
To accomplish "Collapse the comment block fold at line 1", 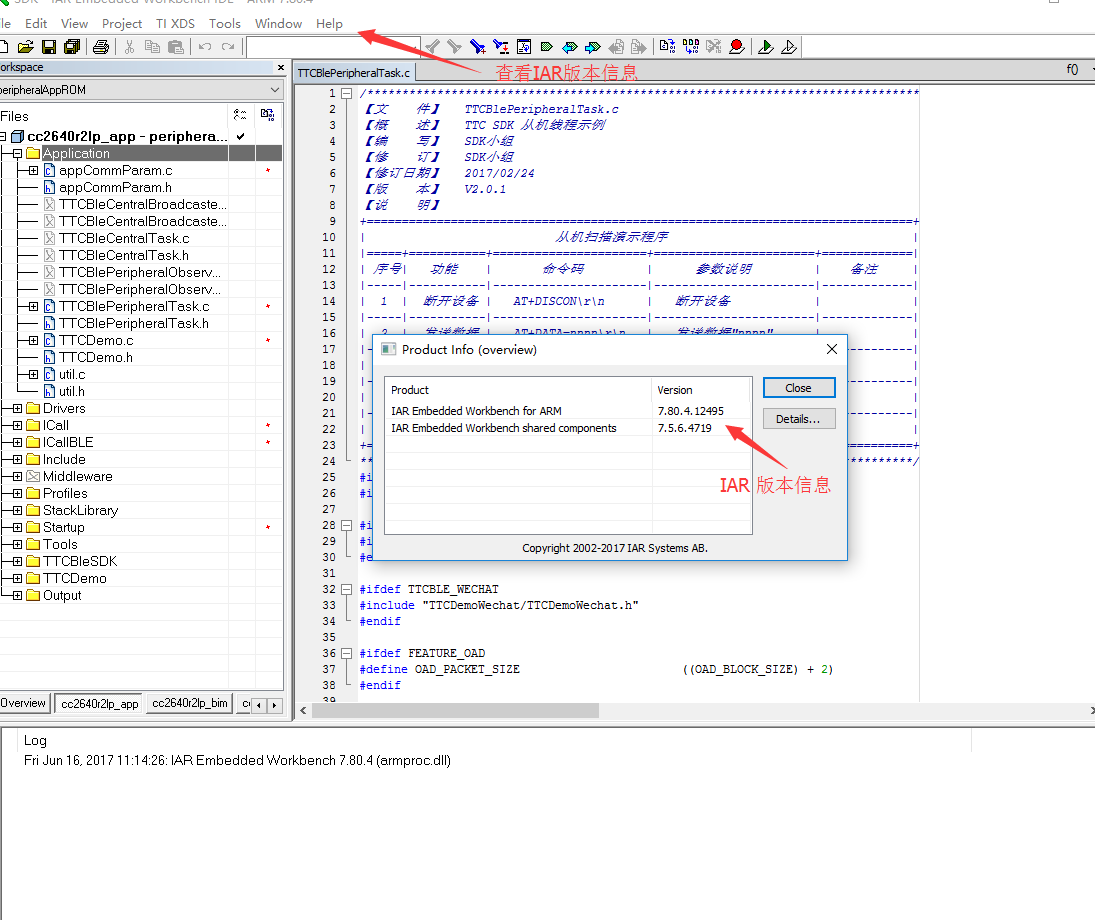I will click(x=346, y=93).
